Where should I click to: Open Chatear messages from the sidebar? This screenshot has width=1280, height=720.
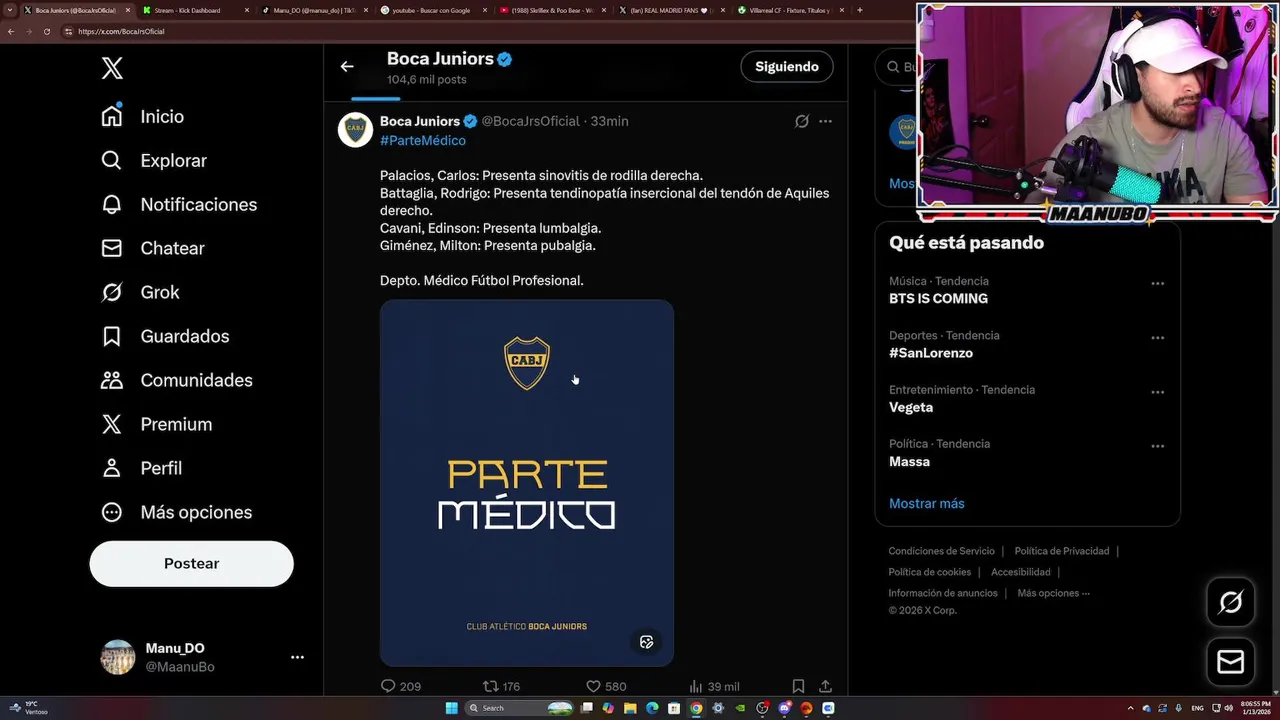pyautogui.click(x=153, y=248)
